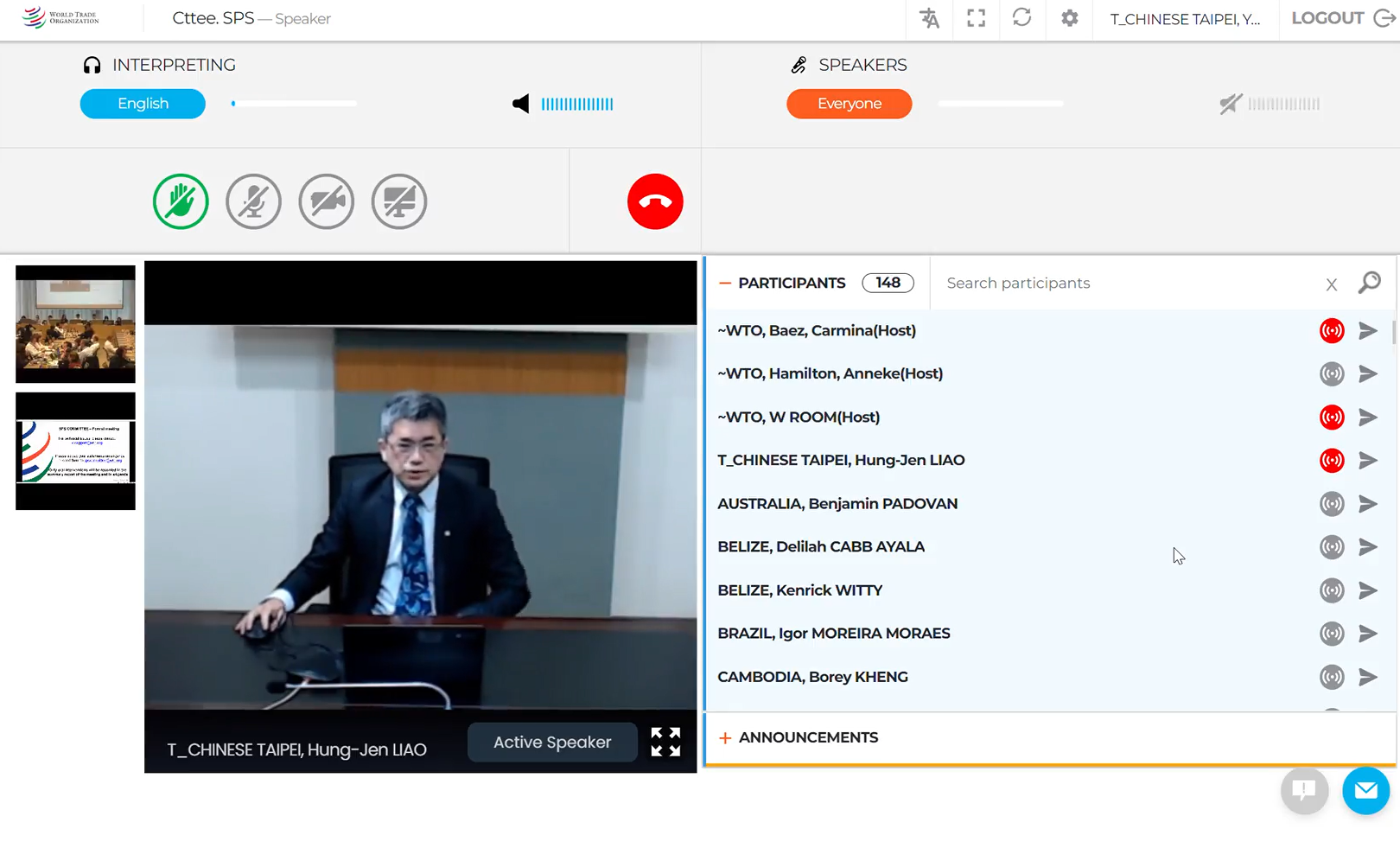
Task: Toggle the microphone mute button
Action: (253, 201)
